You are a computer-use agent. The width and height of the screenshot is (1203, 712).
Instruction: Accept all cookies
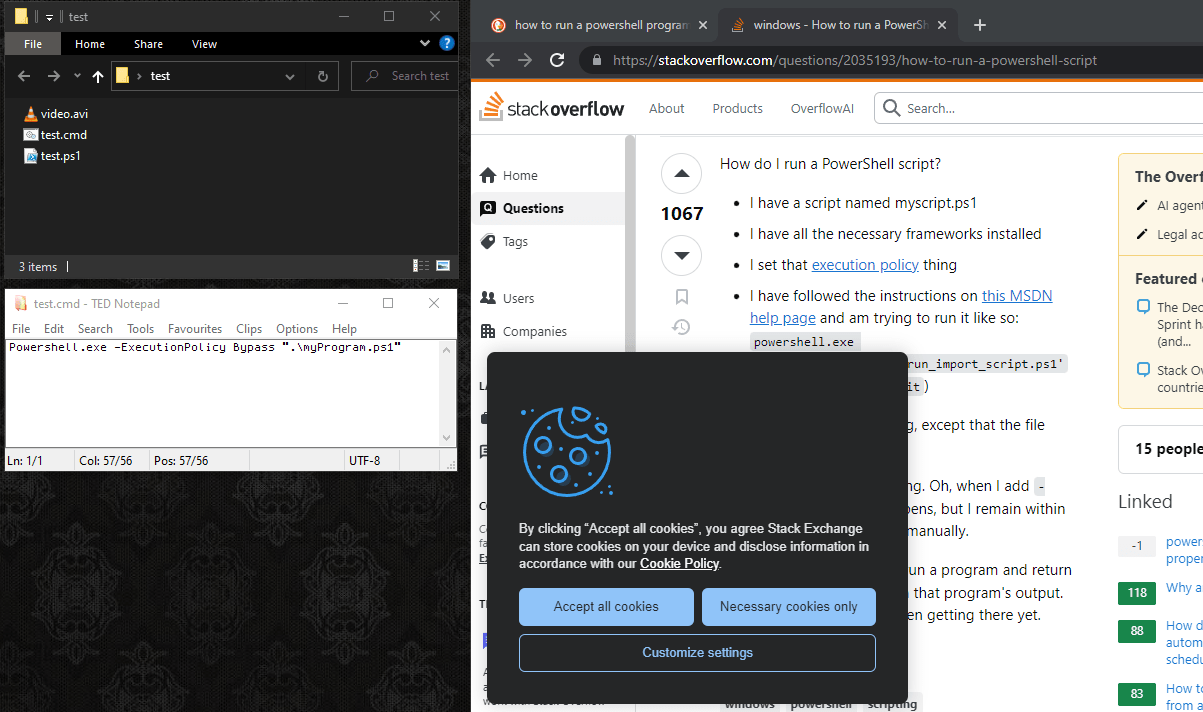click(606, 607)
